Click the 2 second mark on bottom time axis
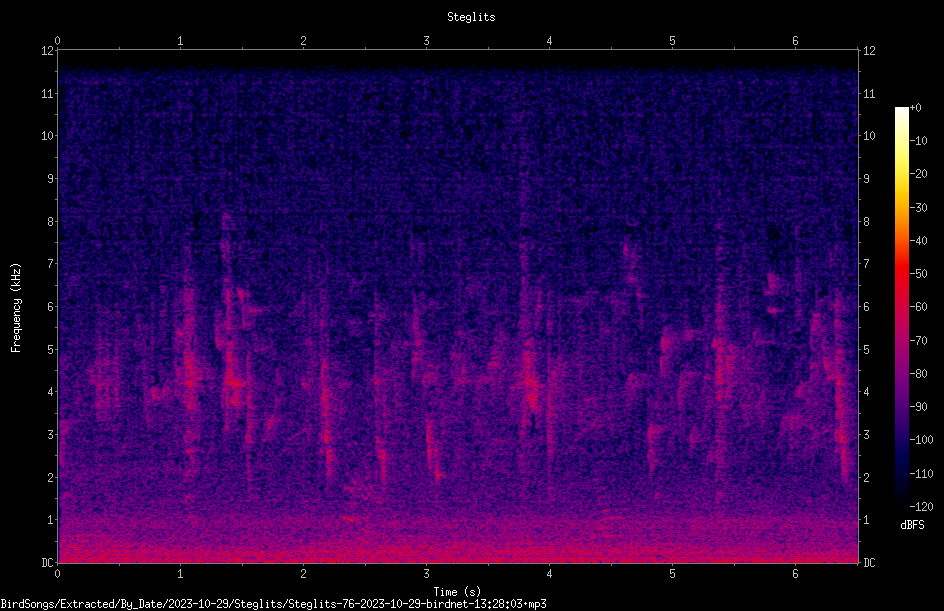Image resolution: width=944 pixels, height=611 pixels. (303, 574)
